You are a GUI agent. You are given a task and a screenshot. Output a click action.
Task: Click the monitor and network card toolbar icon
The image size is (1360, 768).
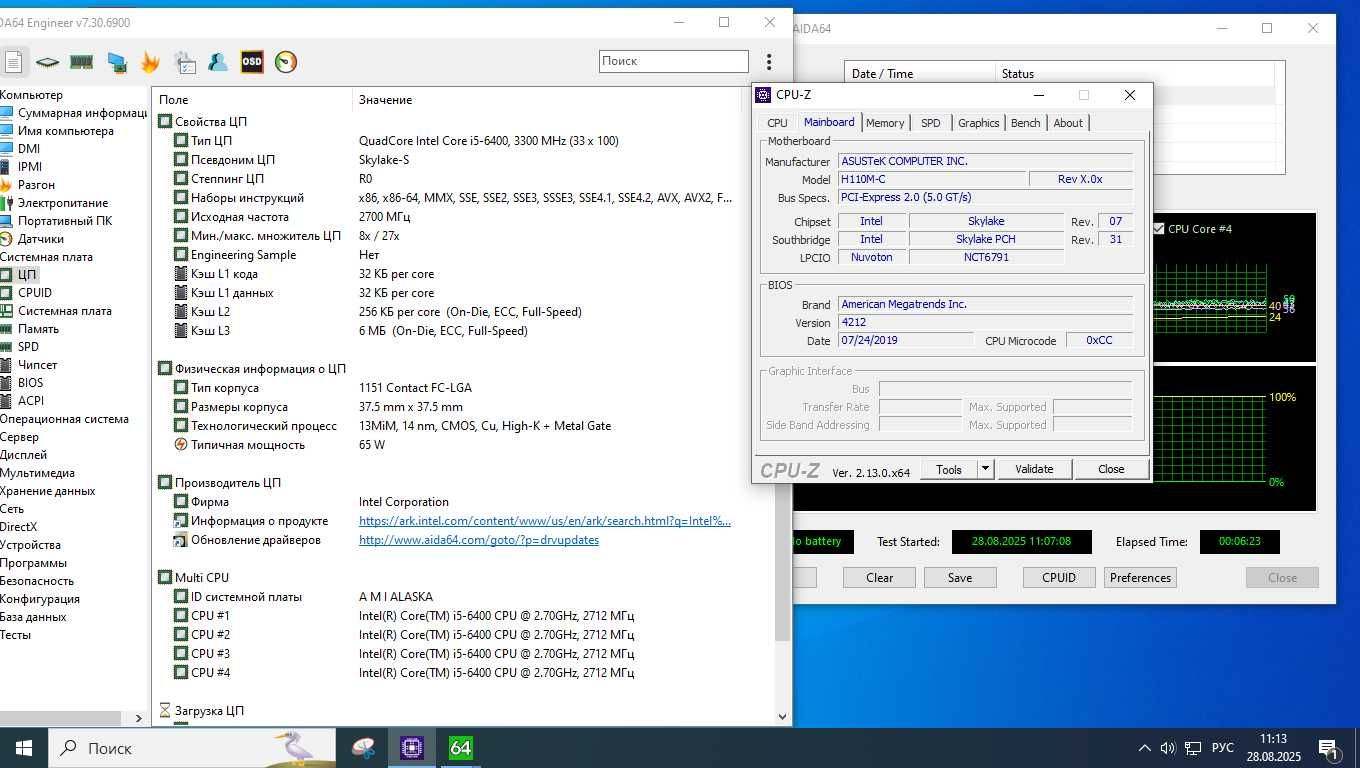pyautogui.click(x=116, y=62)
